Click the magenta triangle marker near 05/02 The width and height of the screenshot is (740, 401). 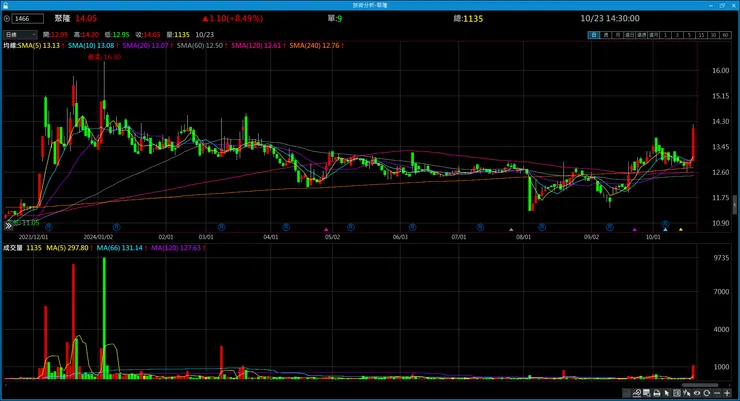(x=326, y=230)
